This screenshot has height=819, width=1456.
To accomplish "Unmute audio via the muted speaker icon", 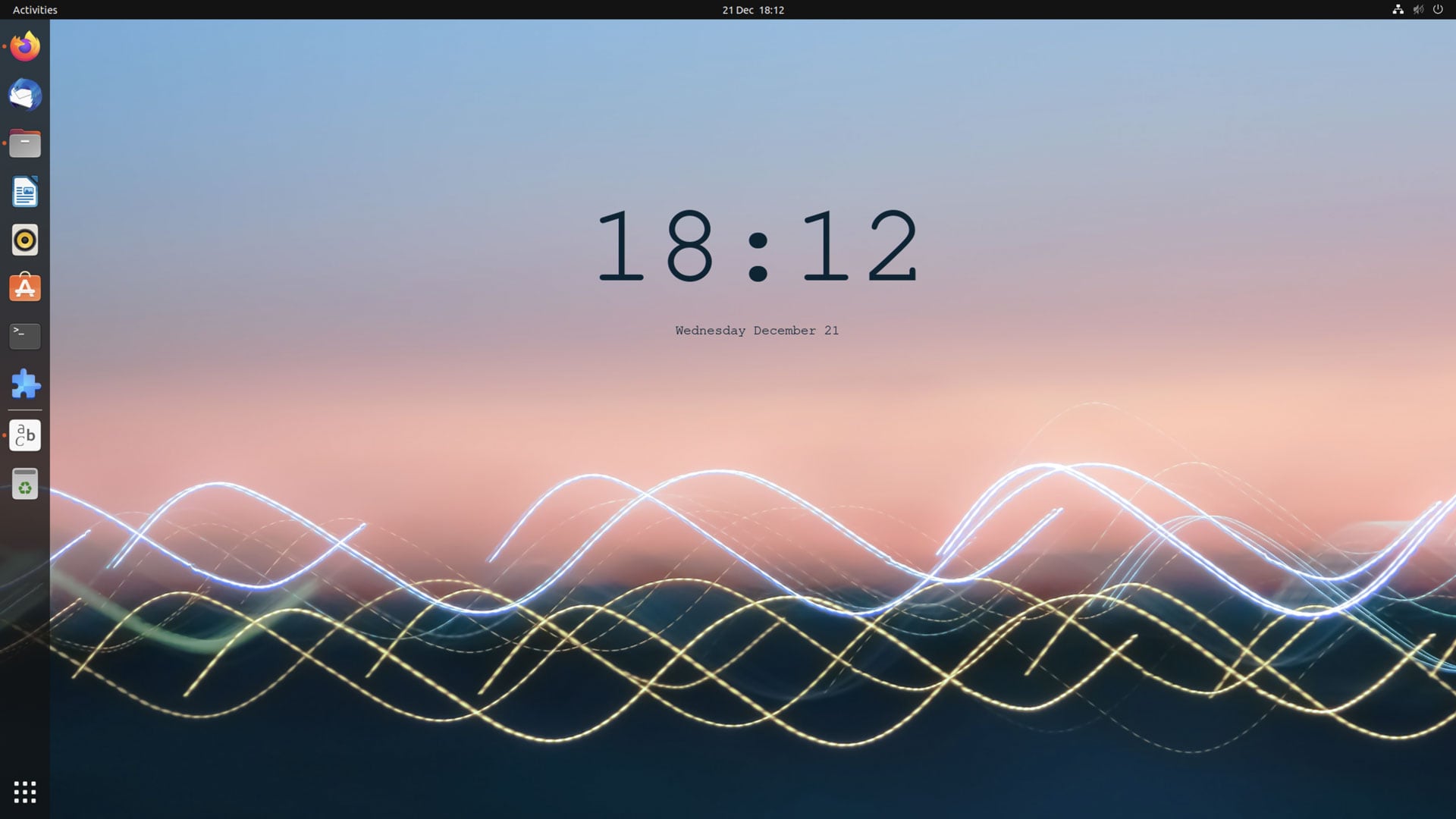I will click(x=1419, y=10).
